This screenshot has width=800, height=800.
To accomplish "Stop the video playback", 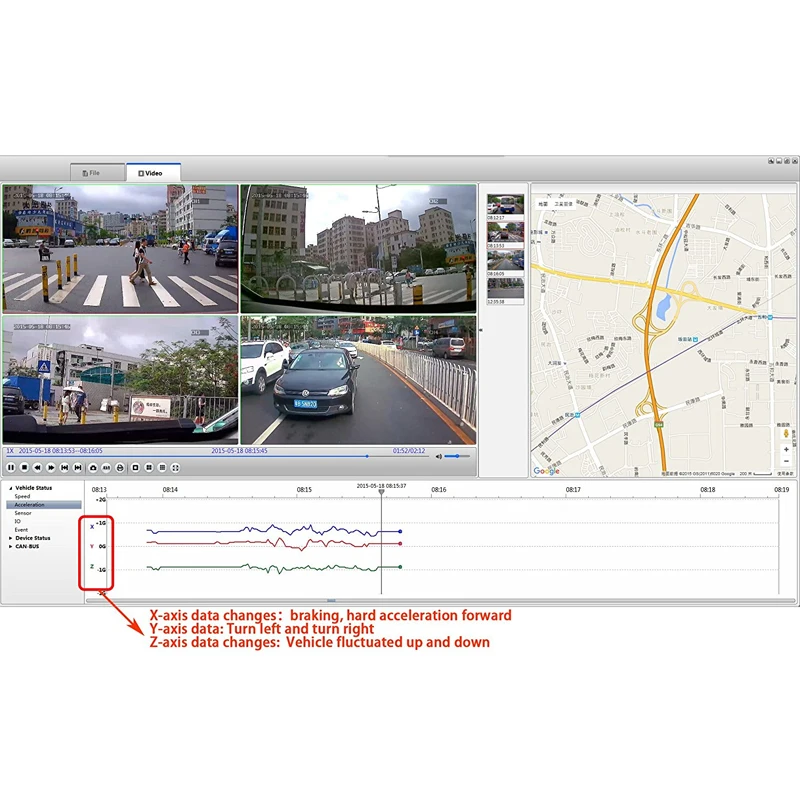I will coord(24,467).
